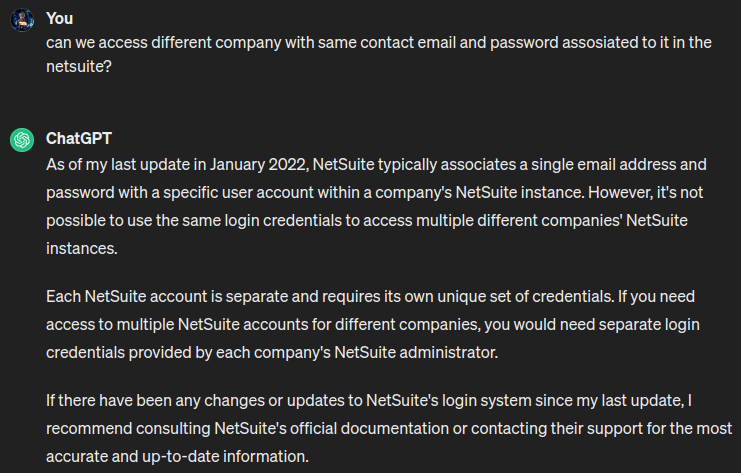Click the user profile avatar picture
This screenshot has height=473, width=741.
pyautogui.click(x=22, y=20)
